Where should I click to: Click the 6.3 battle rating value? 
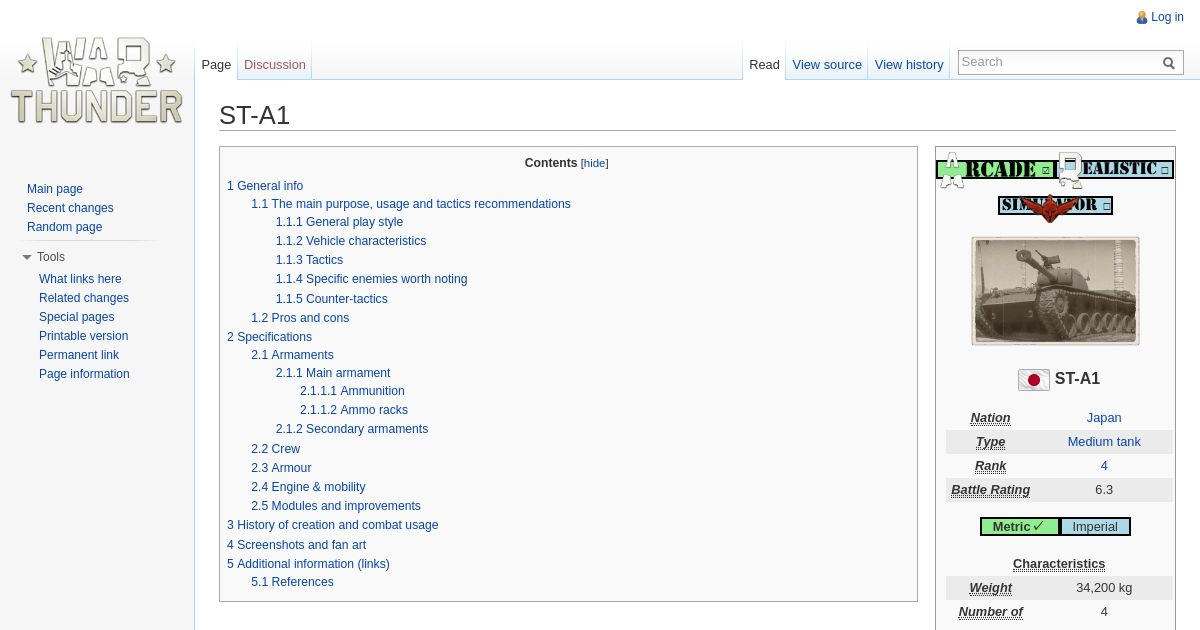1104,490
